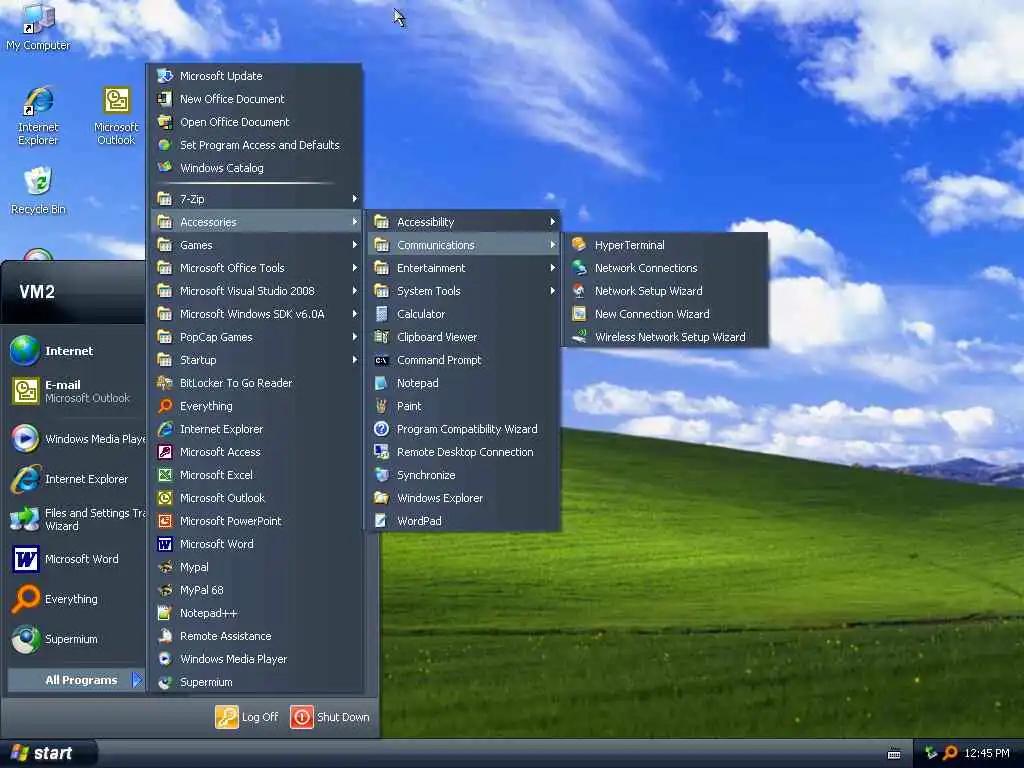The image size is (1024, 768).
Task: Launch the Clipboard Viewer icon
Action: [381, 337]
